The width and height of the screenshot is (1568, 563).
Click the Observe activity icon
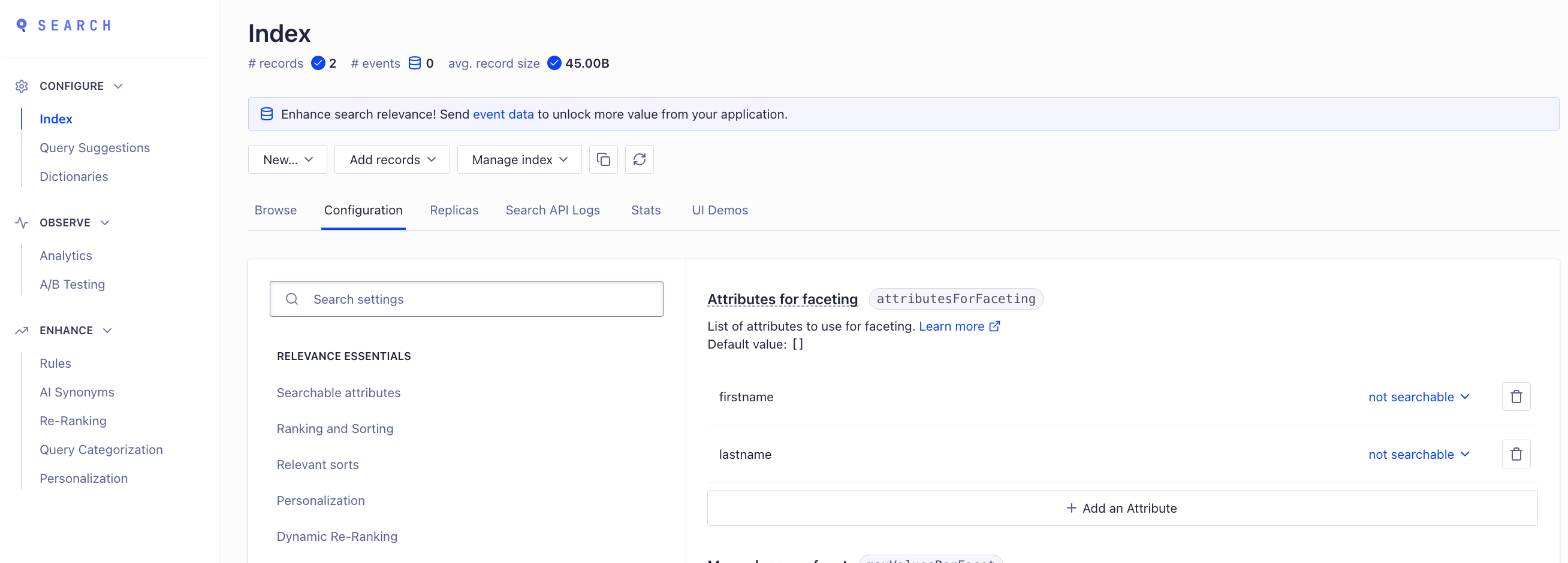pyautogui.click(x=22, y=223)
